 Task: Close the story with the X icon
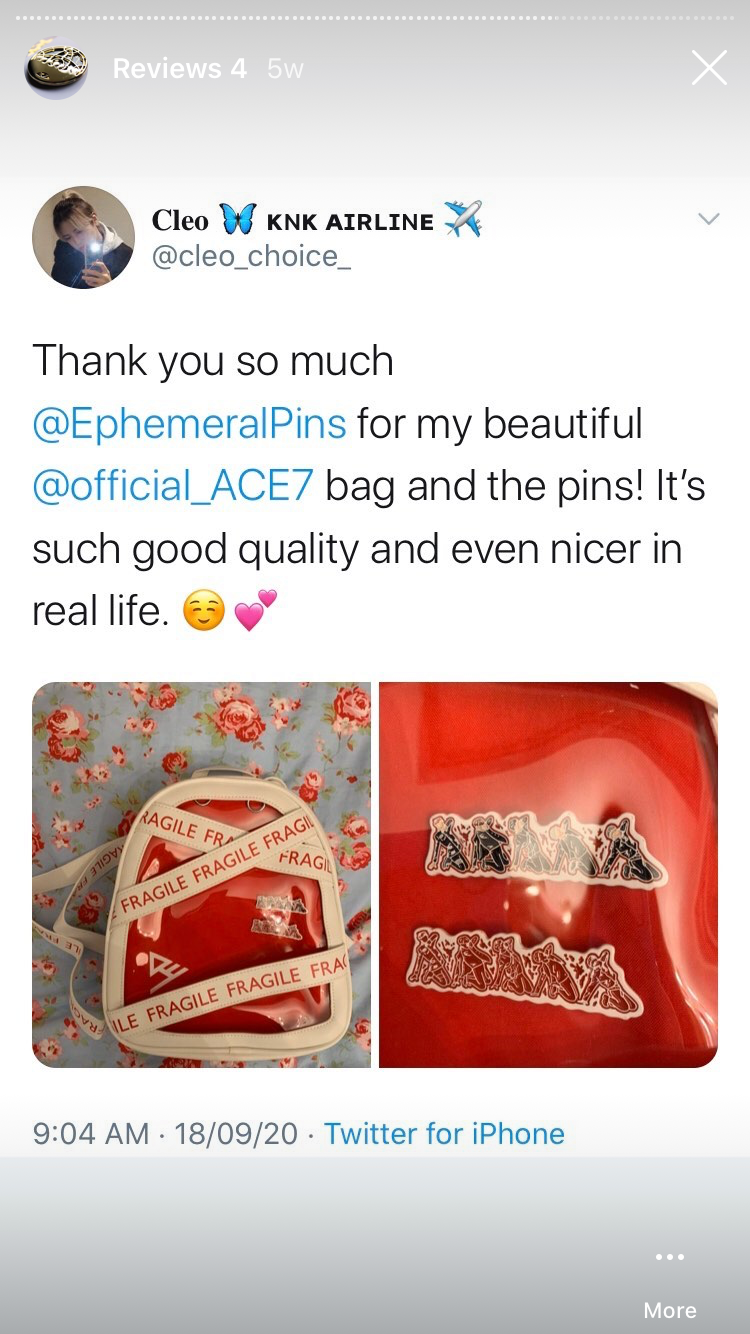709,68
